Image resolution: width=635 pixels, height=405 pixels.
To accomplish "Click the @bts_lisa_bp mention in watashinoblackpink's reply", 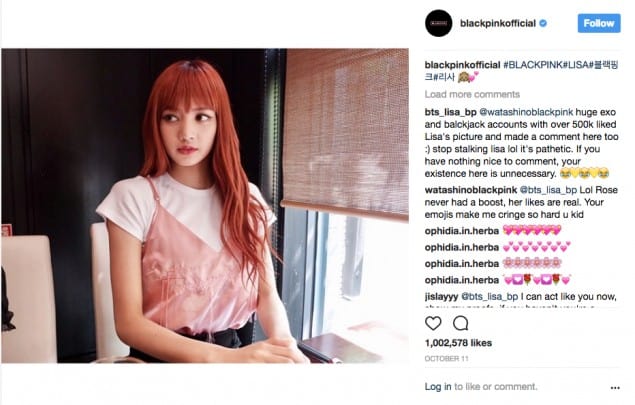I will pos(548,190).
